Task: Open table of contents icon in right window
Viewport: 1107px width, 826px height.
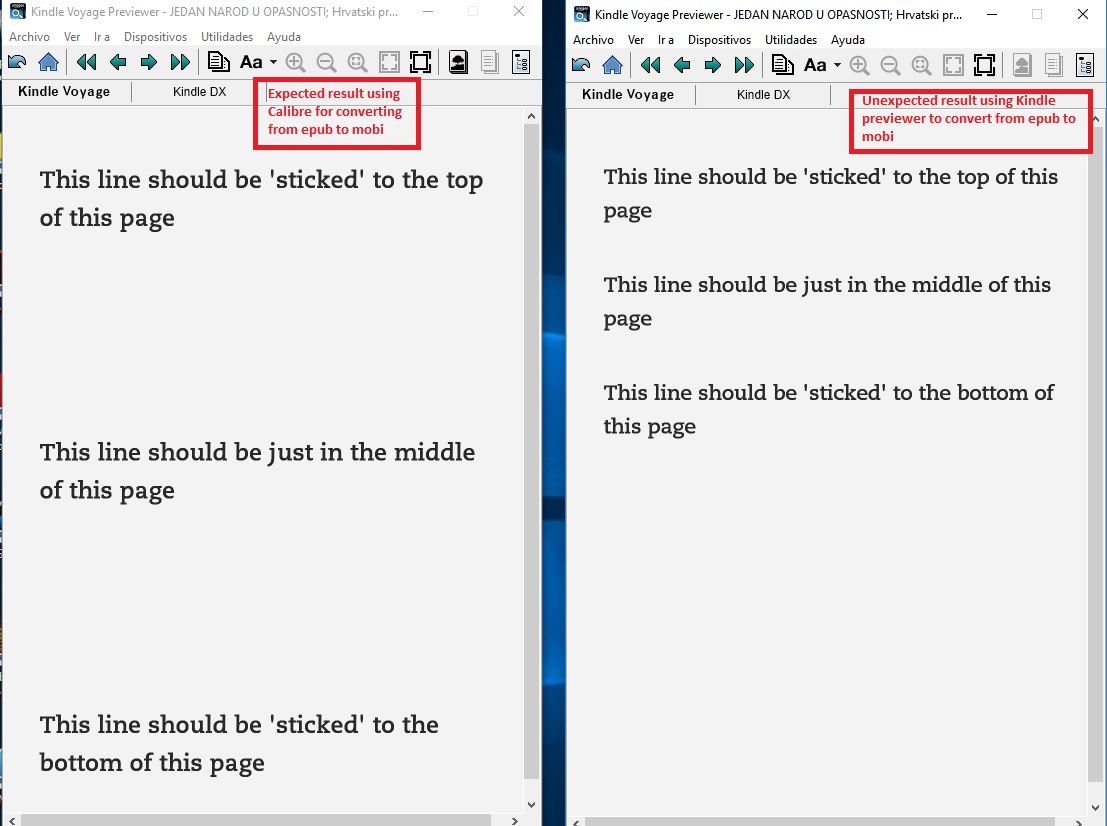Action: (x=782, y=66)
